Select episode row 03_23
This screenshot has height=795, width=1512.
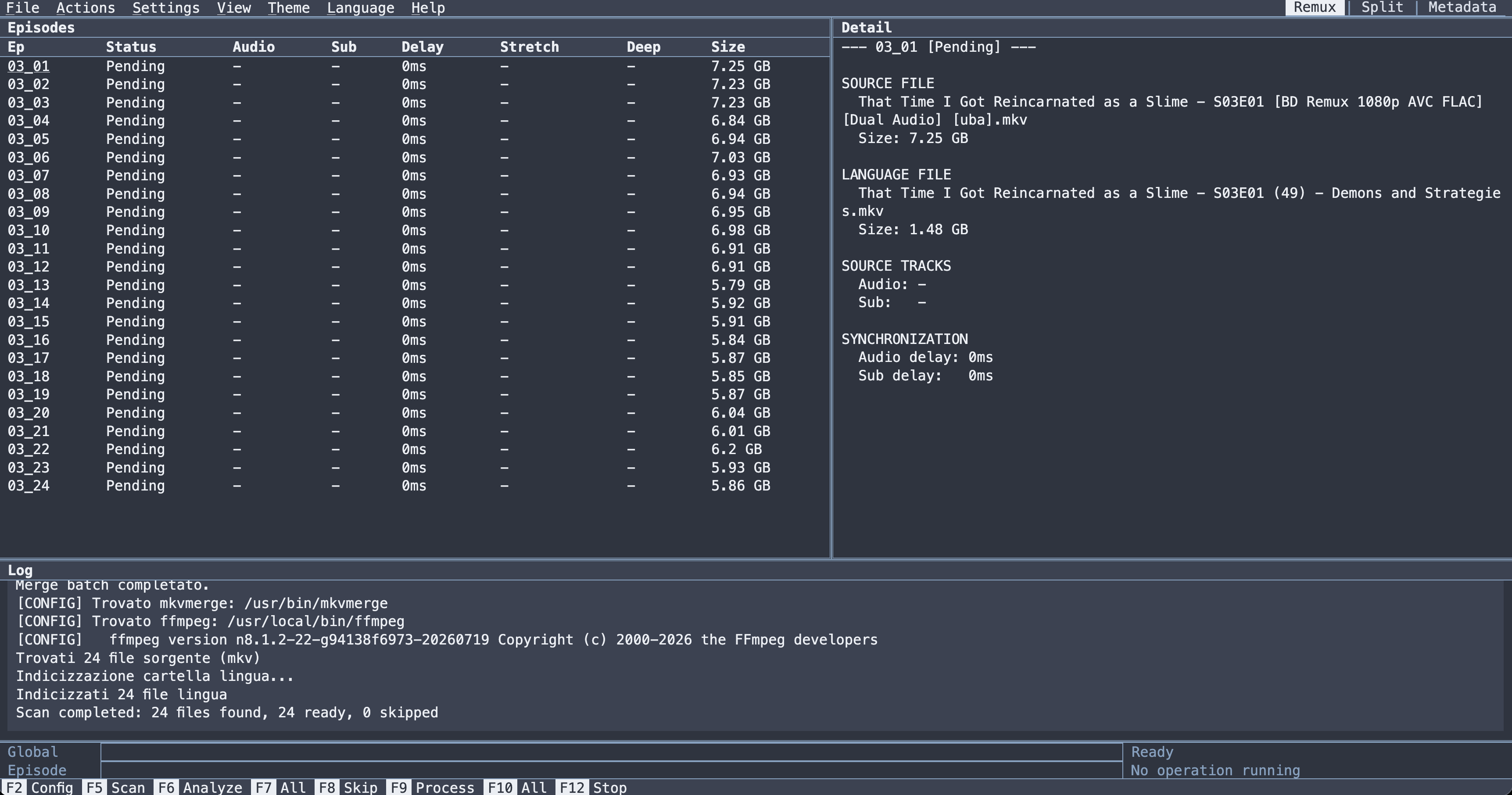coord(414,468)
